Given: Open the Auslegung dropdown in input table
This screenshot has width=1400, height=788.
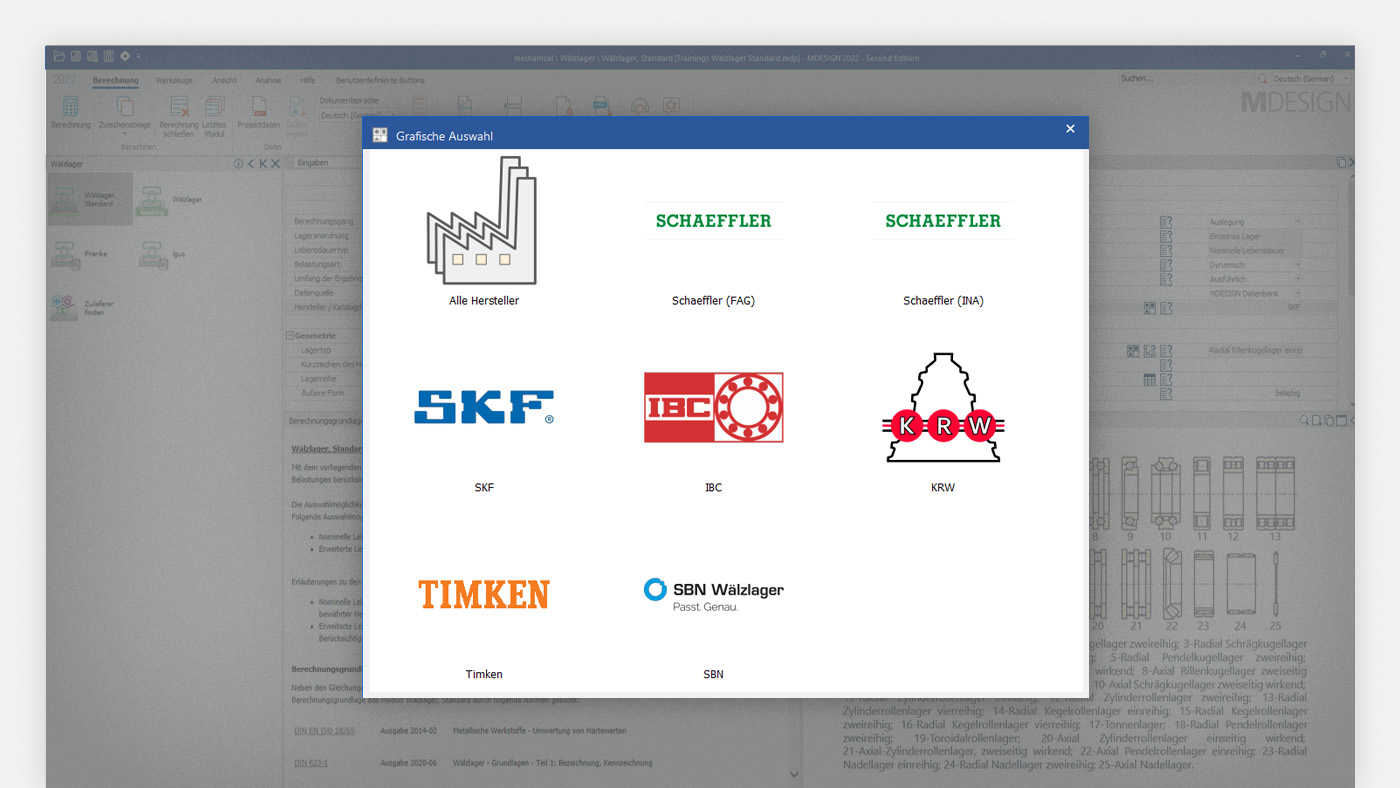Looking at the screenshot, I should [x=1254, y=222].
